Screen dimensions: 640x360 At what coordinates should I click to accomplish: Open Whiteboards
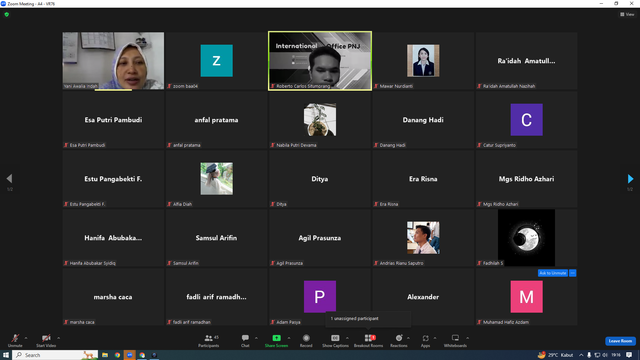tap(455, 340)
